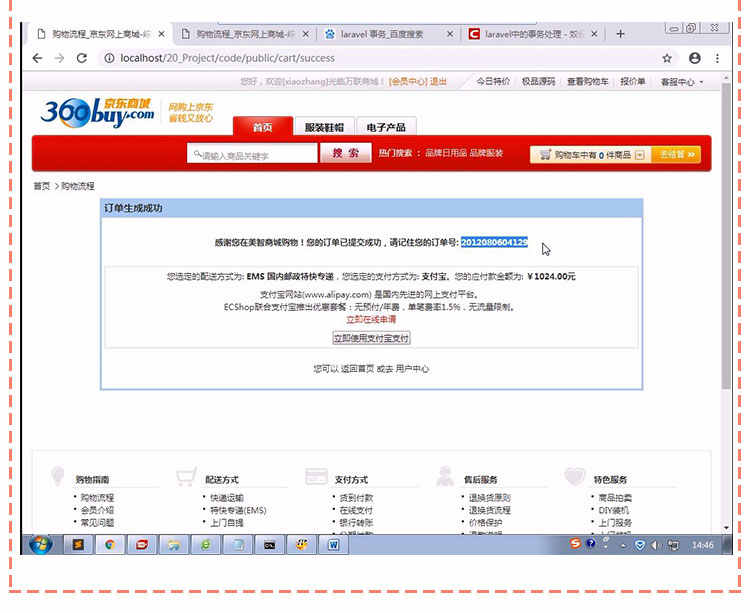The width and height of the screenshot is (750, 613).
Task: Open the Windows Start menu
Action: click(x=40, y=545)
